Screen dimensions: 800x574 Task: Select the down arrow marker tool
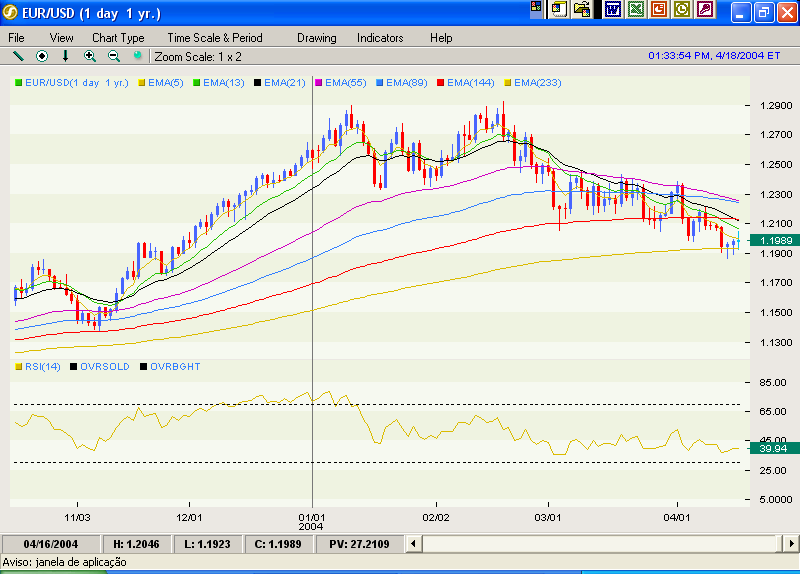point(65,56)
